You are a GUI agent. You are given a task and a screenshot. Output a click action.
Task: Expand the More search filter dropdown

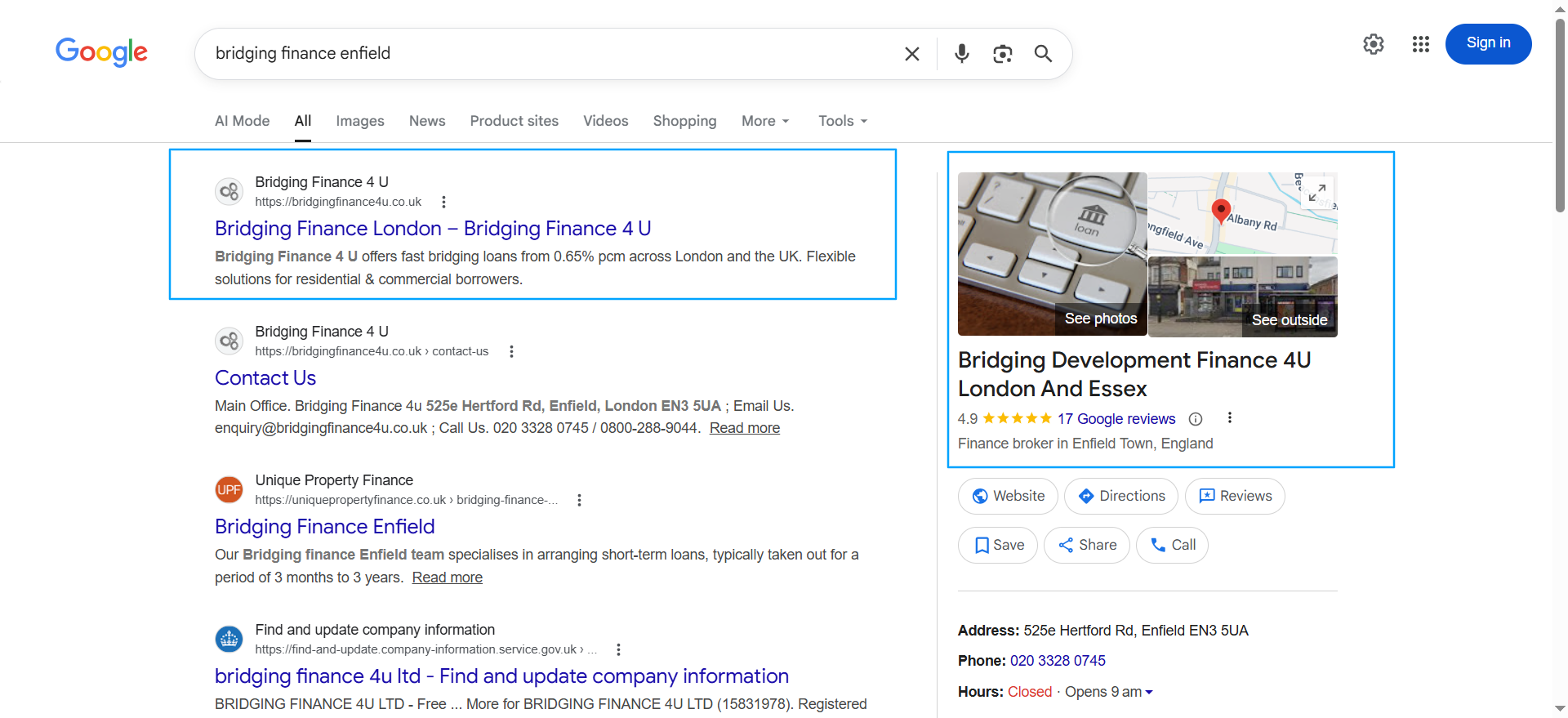(x=765, y=121)
